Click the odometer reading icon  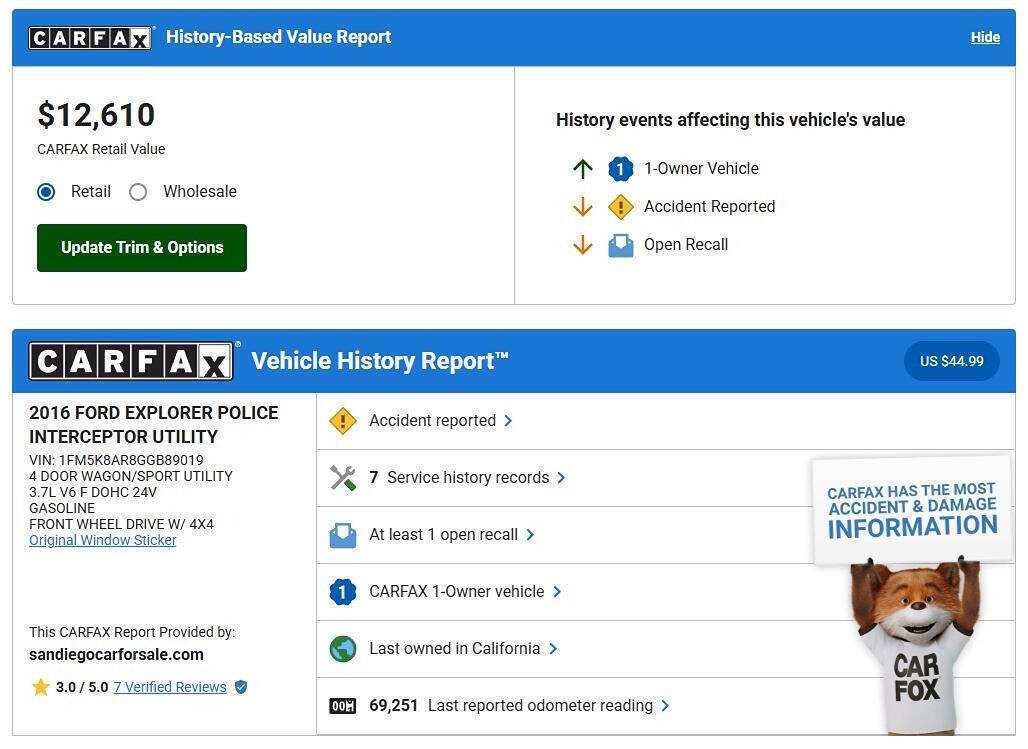tap(342, 706)
